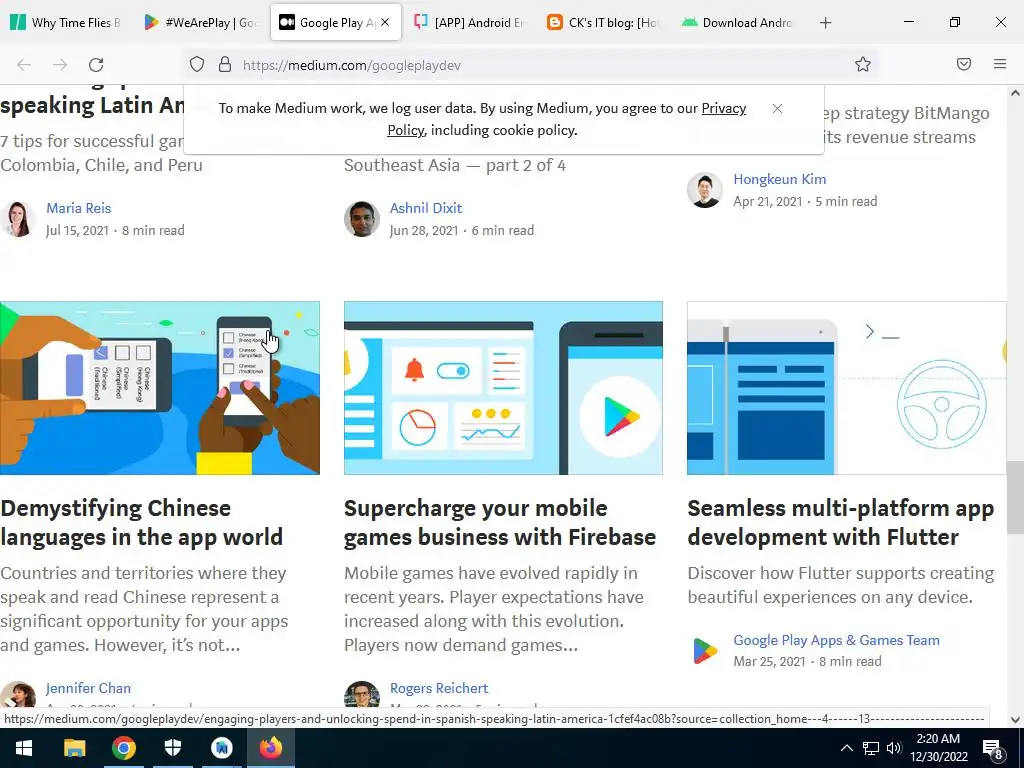Open Maria Reis author profile
Viewport: 1024px width, 768px height.
(x=78, y=208)
